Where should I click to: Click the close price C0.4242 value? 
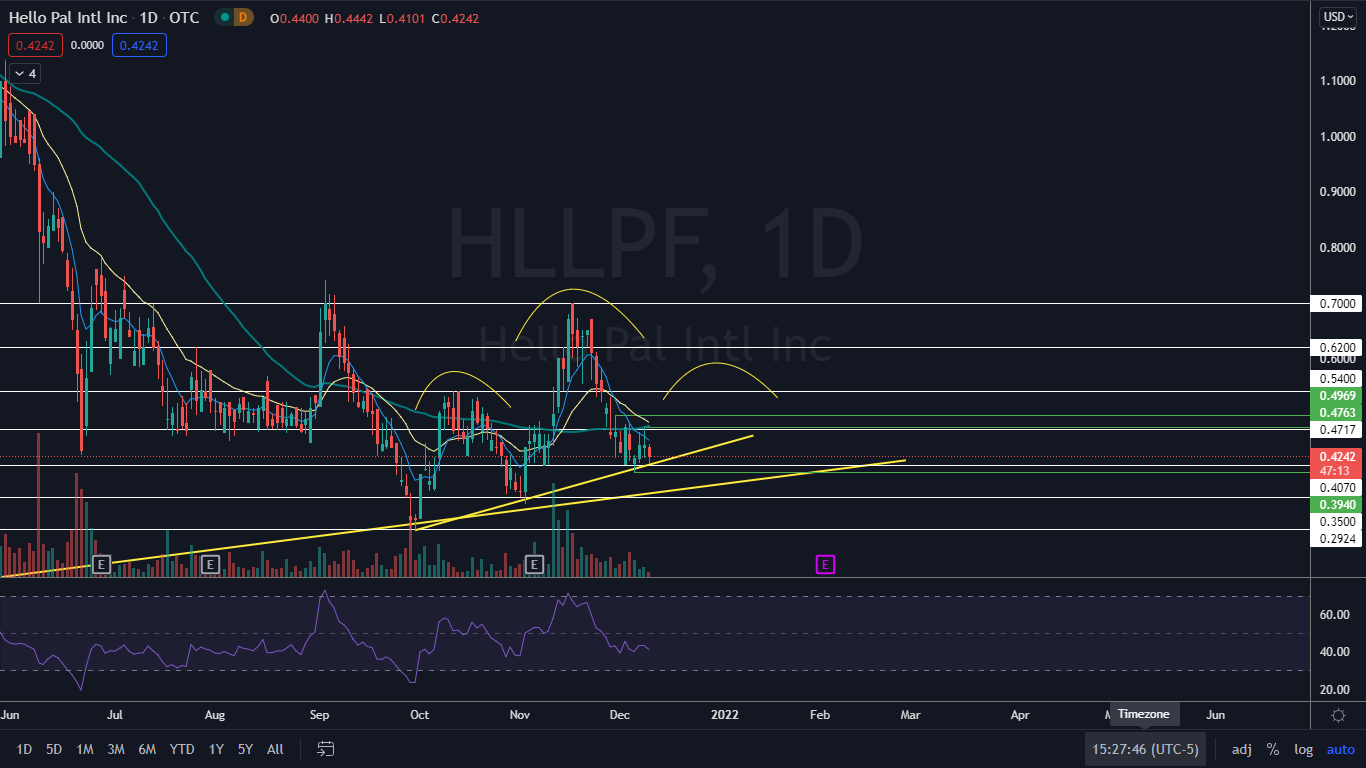(x=454, y=18)
